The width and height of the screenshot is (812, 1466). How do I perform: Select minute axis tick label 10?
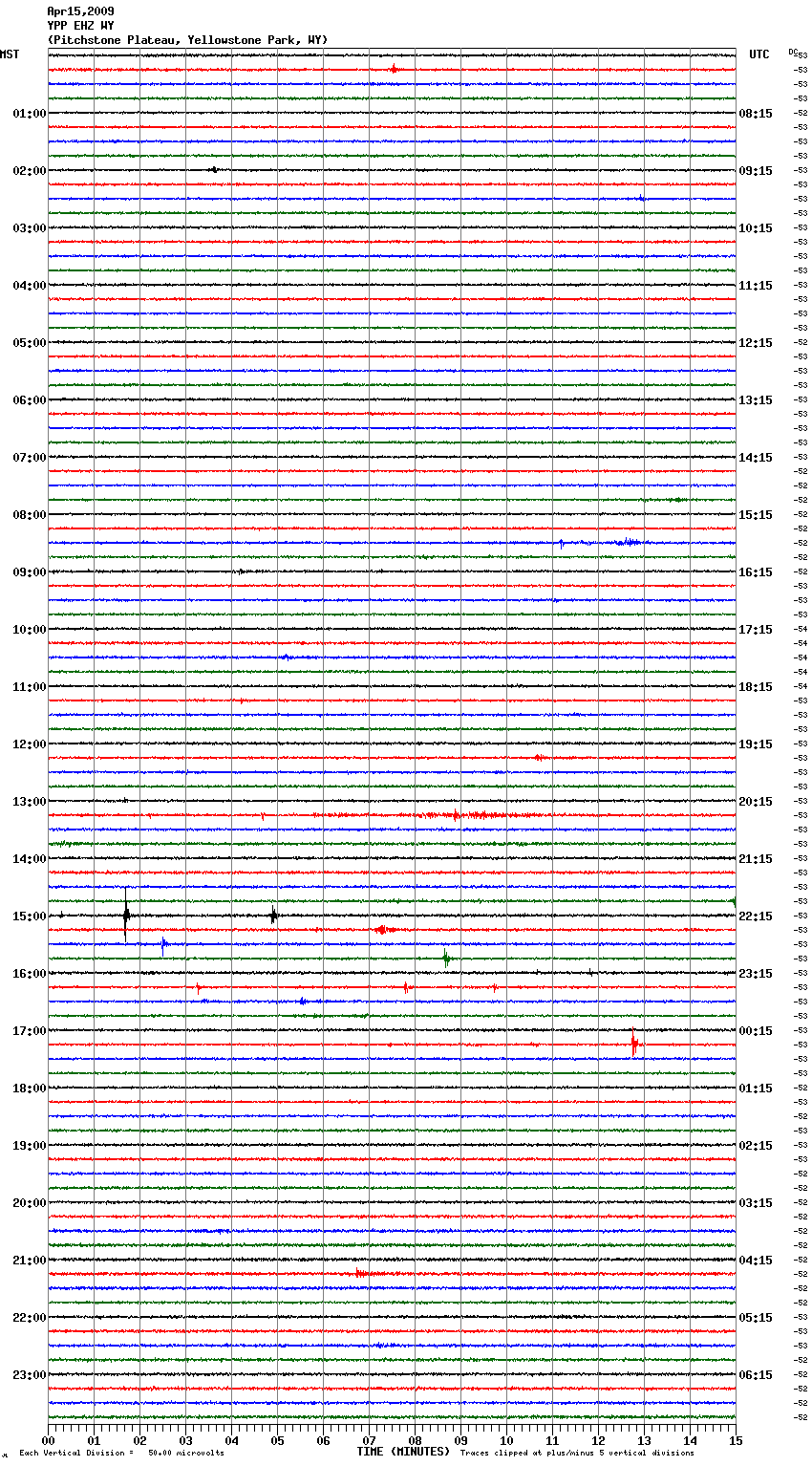point(506,1440)
